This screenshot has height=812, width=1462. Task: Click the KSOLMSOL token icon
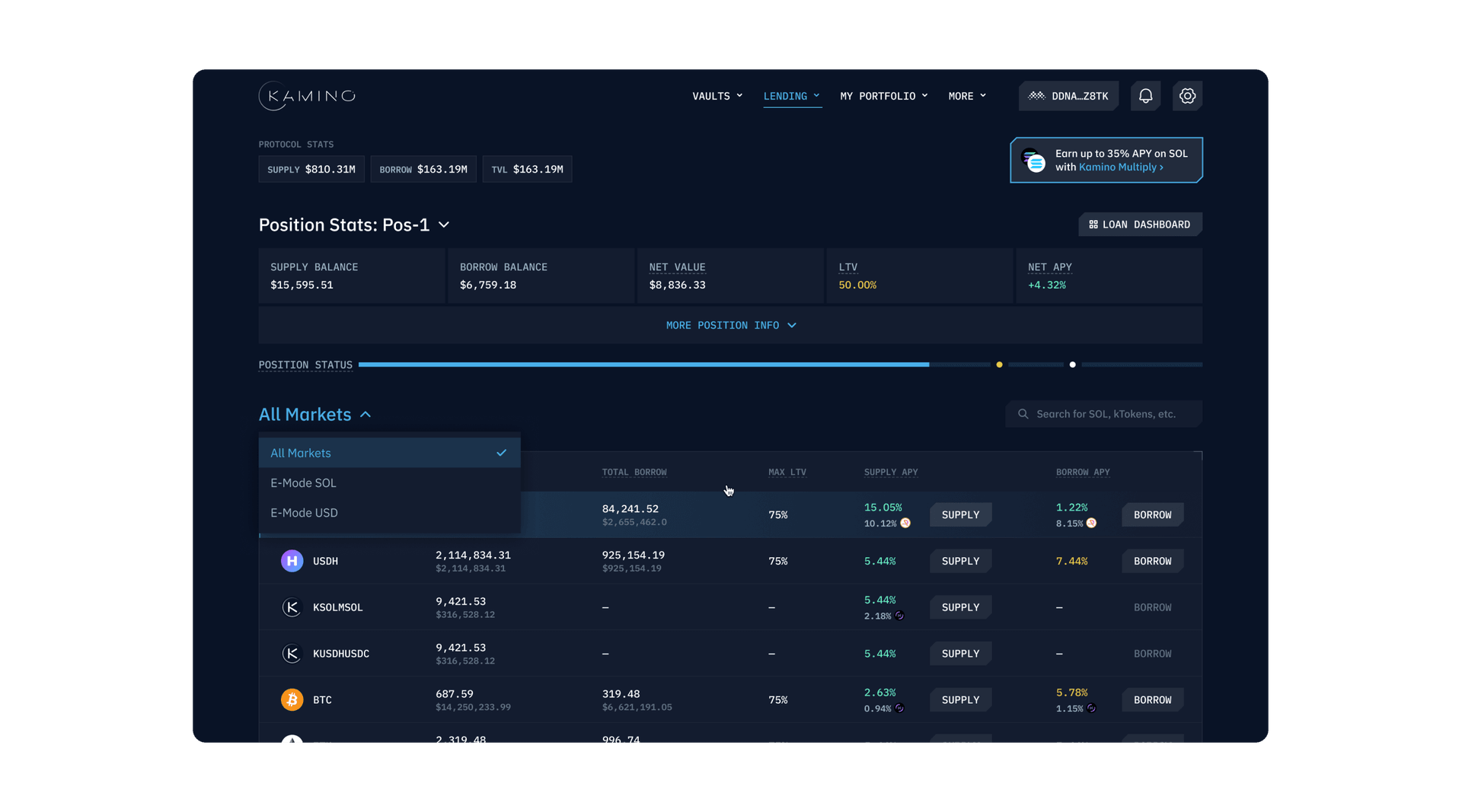[x=292, y=607]
